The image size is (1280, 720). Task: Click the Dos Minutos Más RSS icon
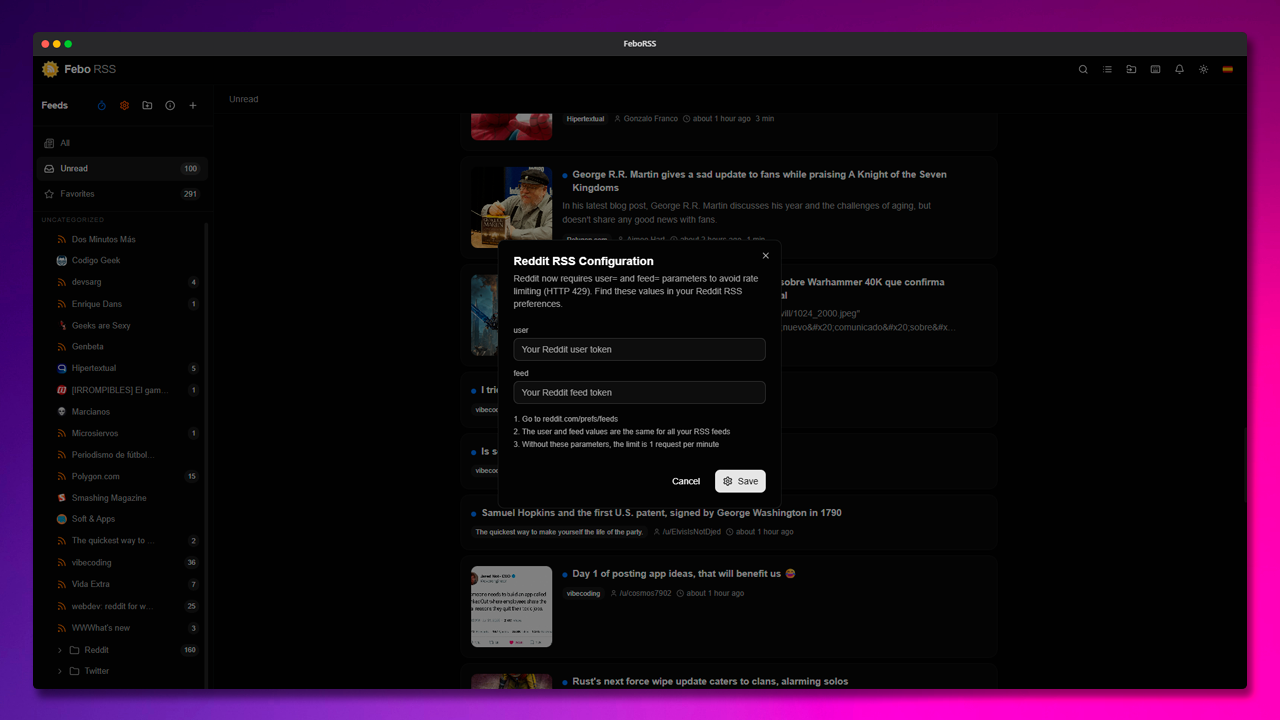tap(62, 240)
